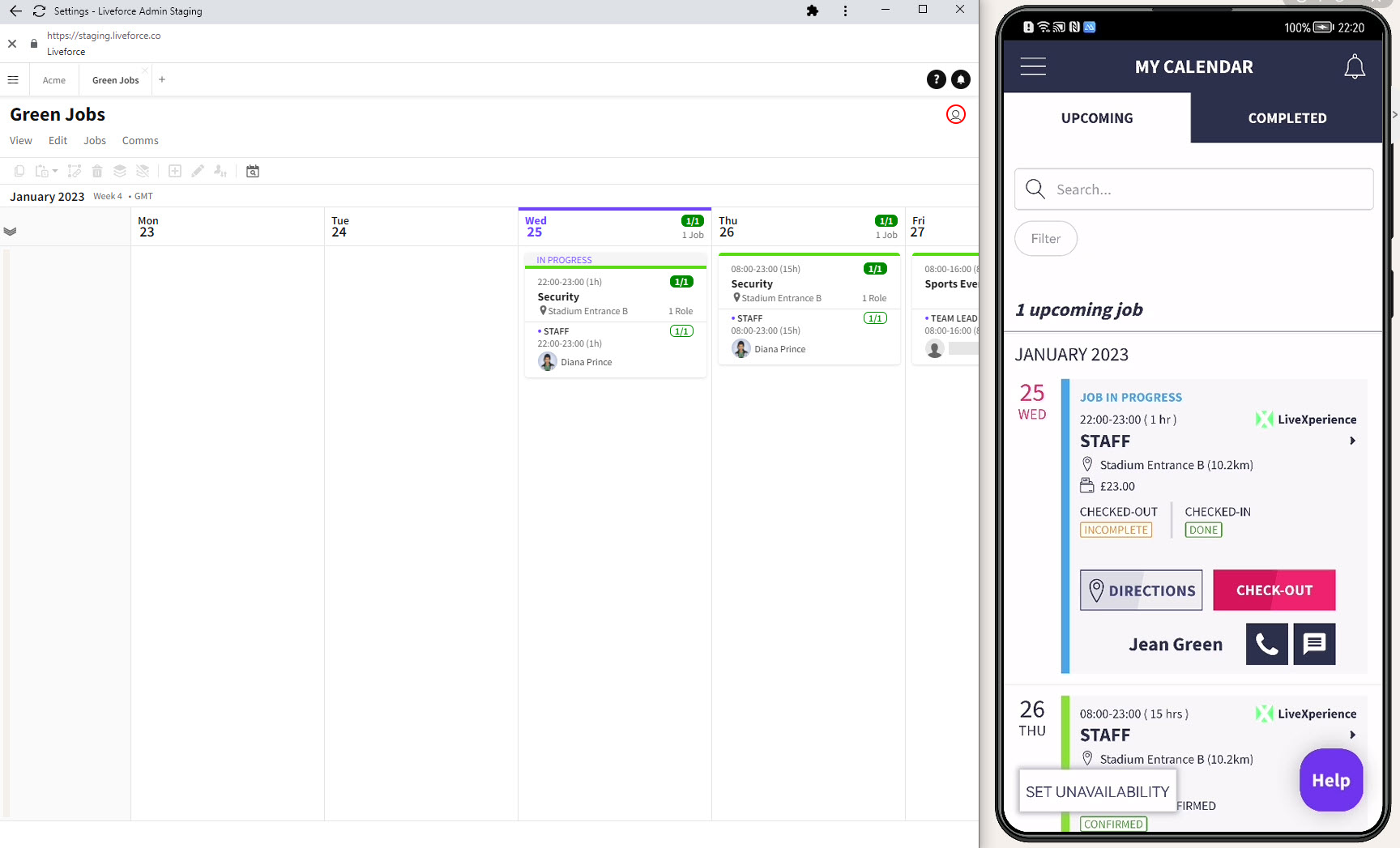Click the pencil edit toolbar icon
Screen dimensions: 1400x848
click(x=198, y=171)
